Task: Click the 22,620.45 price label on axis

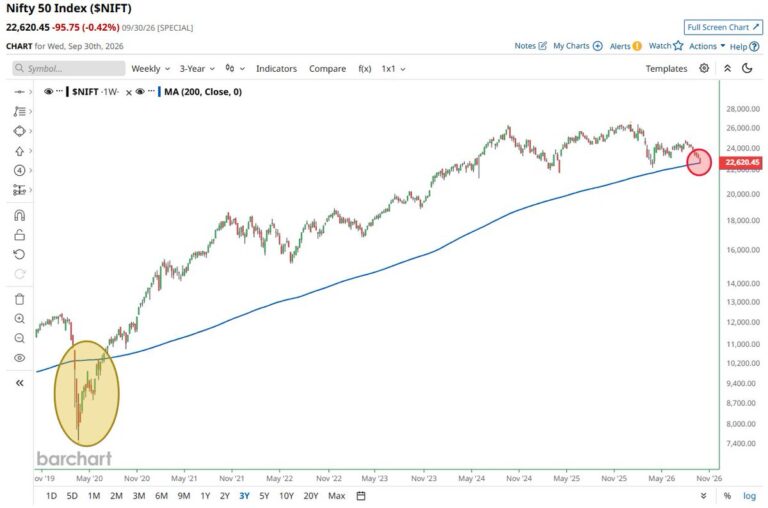Action: 740,162
